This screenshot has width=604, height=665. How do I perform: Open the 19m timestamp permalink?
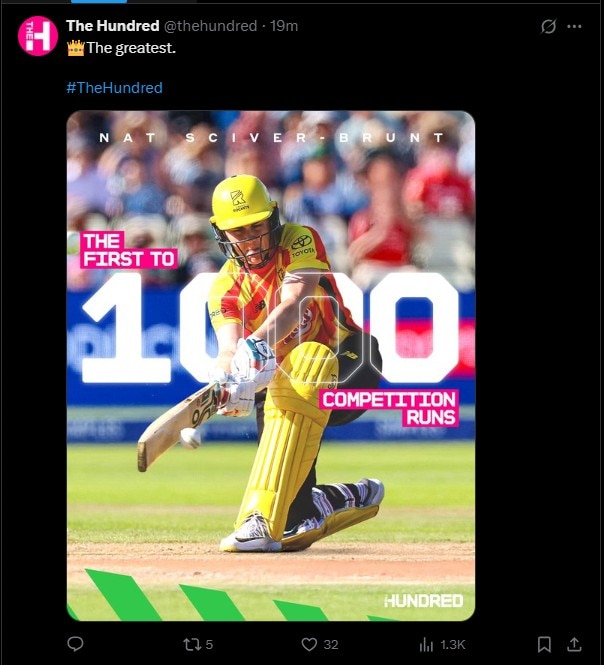pos(284,26)
